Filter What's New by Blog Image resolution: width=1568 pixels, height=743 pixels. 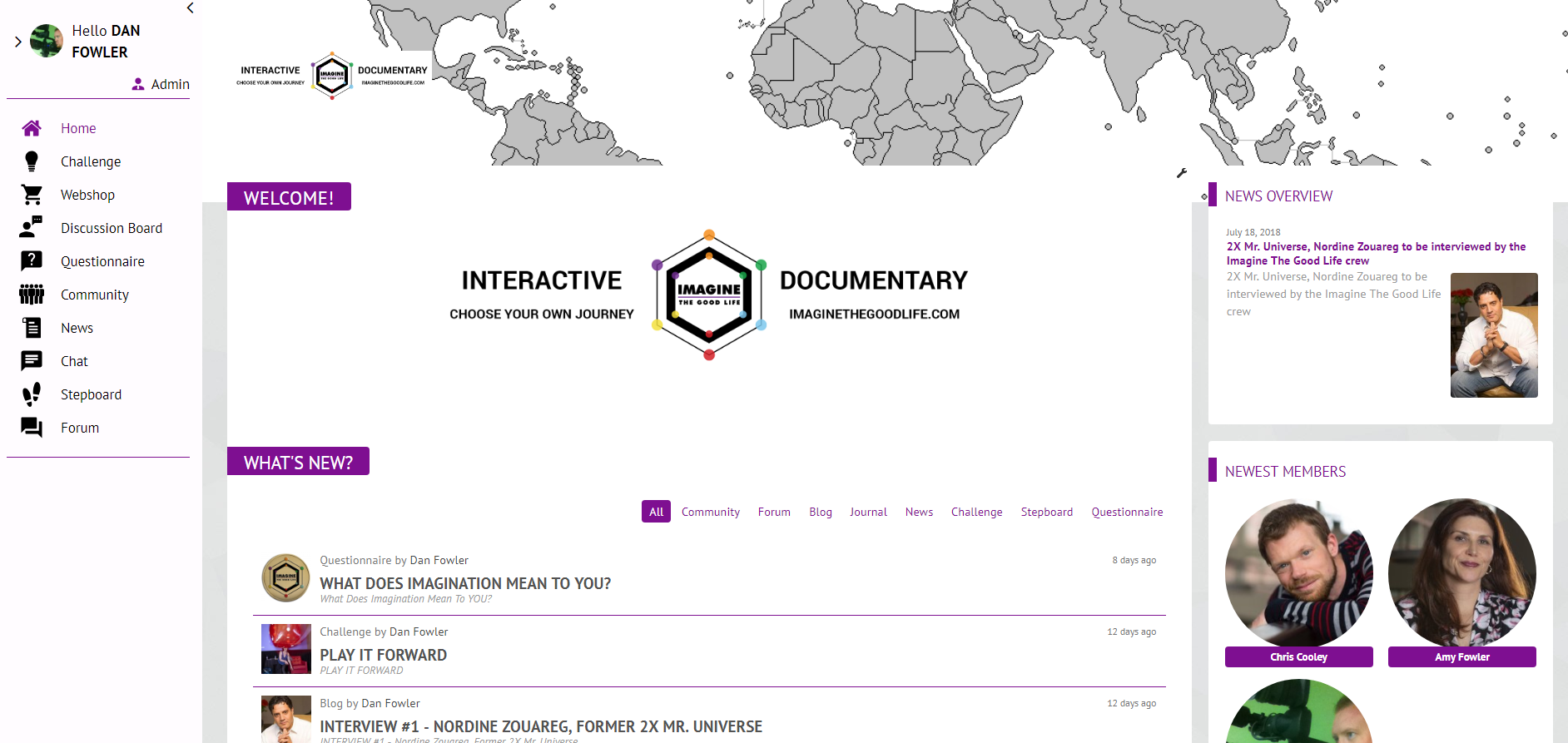pyautogui.click(x=821, y=512)
